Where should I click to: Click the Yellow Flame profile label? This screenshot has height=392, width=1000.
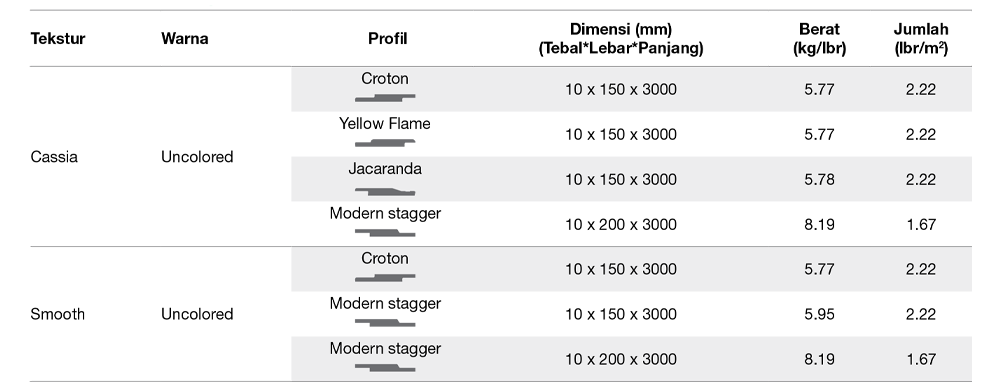tap(385, 124)
